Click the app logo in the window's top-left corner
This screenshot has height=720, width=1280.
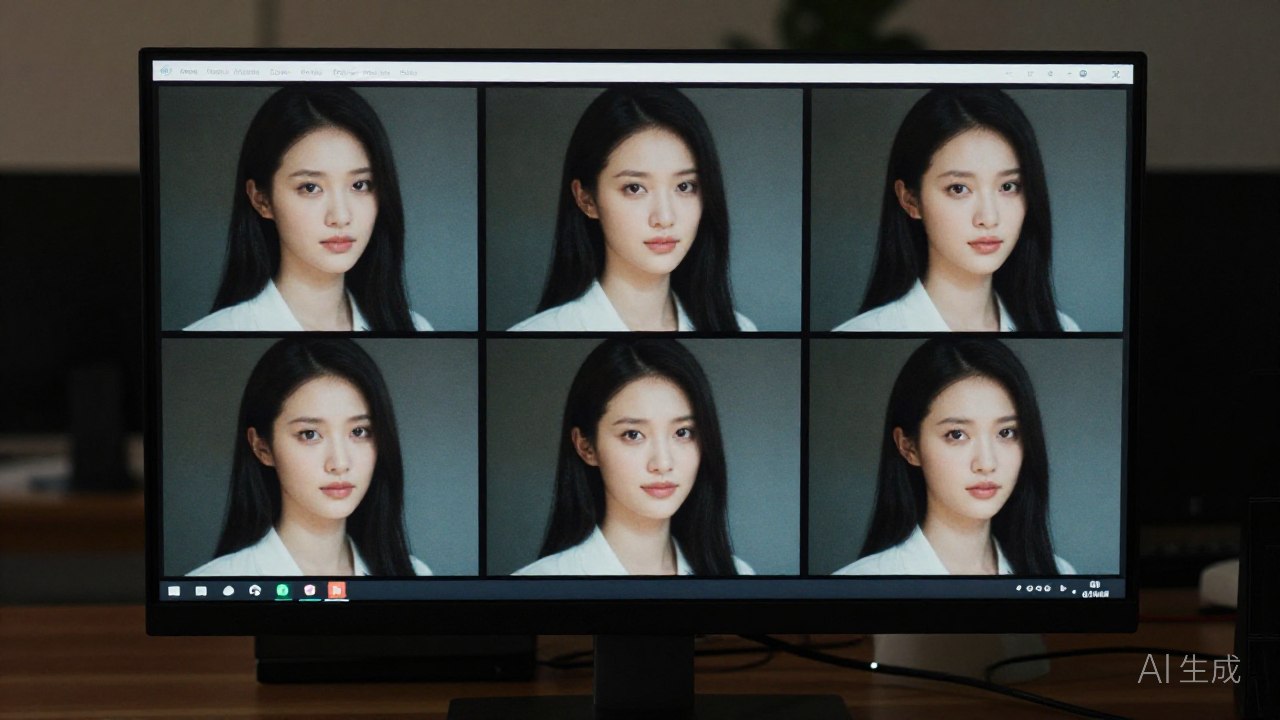click(166, 72)
